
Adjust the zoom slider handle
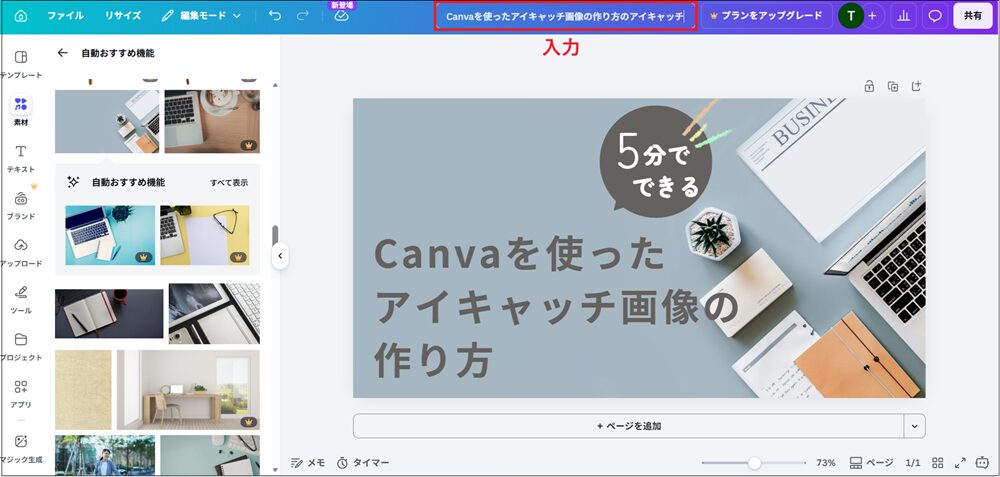coord(754,463)
